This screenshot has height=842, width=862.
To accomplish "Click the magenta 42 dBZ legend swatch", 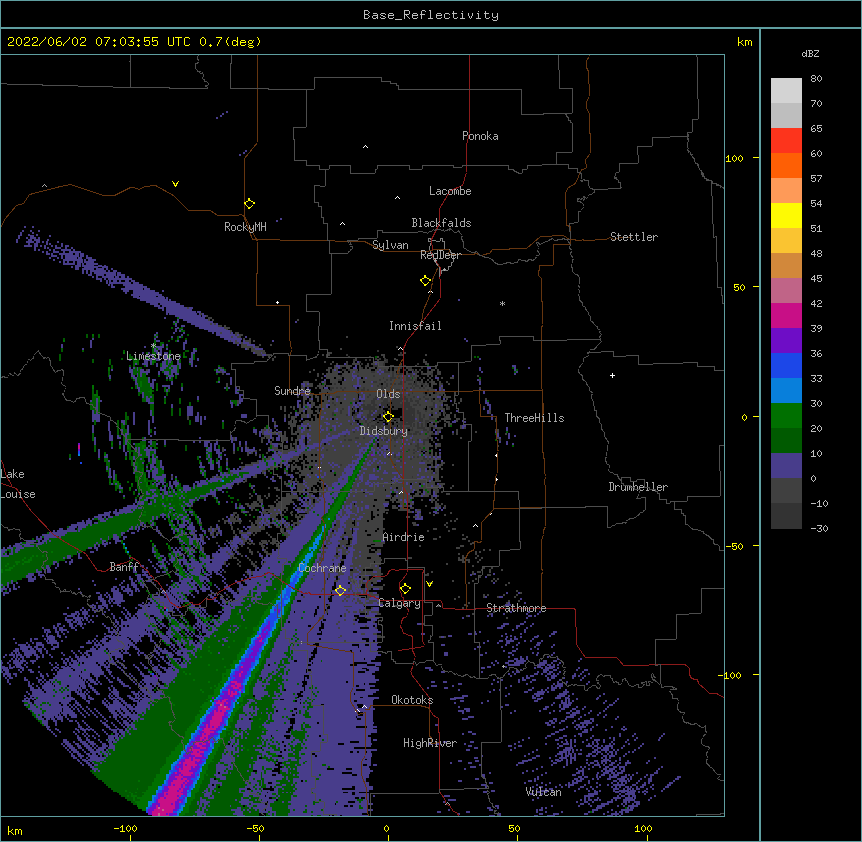I will [786, 315].
